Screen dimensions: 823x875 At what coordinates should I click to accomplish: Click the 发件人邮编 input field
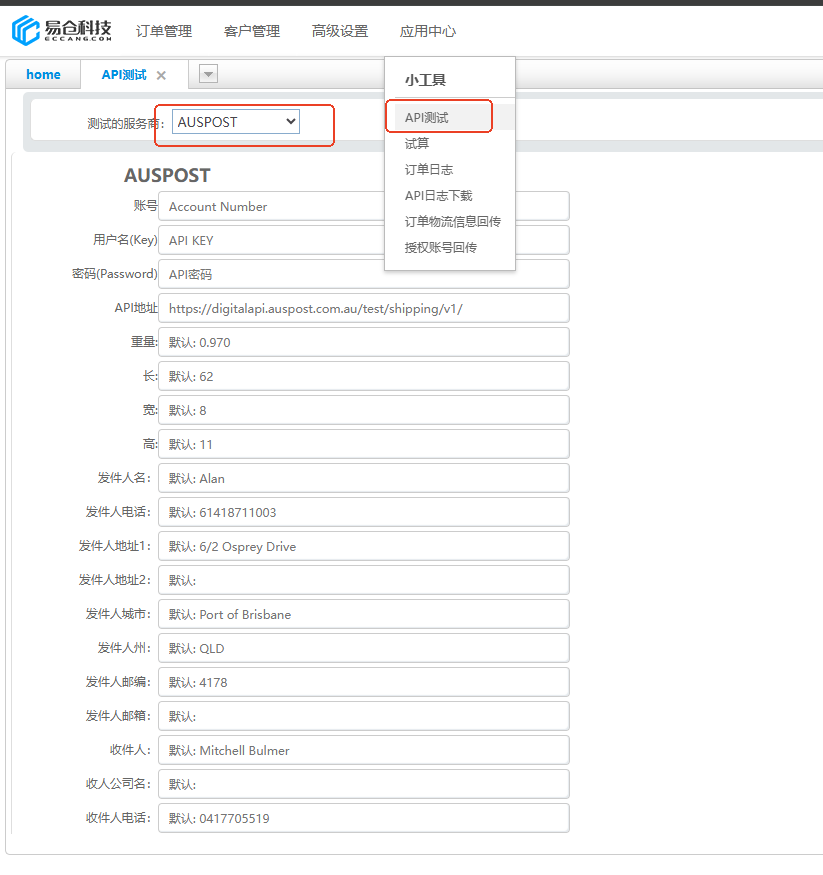[364, 683]
